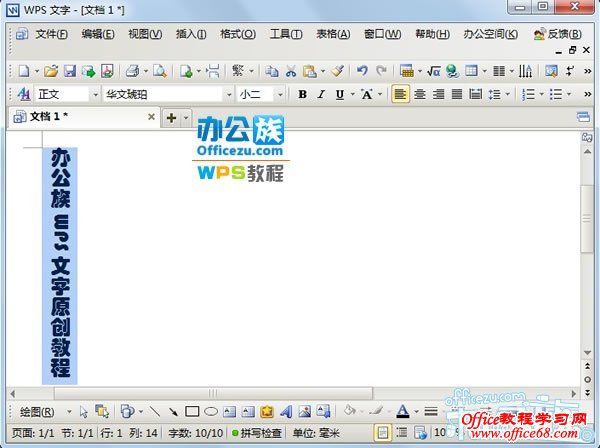The image size is (600, 448).
Task: Open the 办公空间(K) menu
Action: [x=491, y=34]
